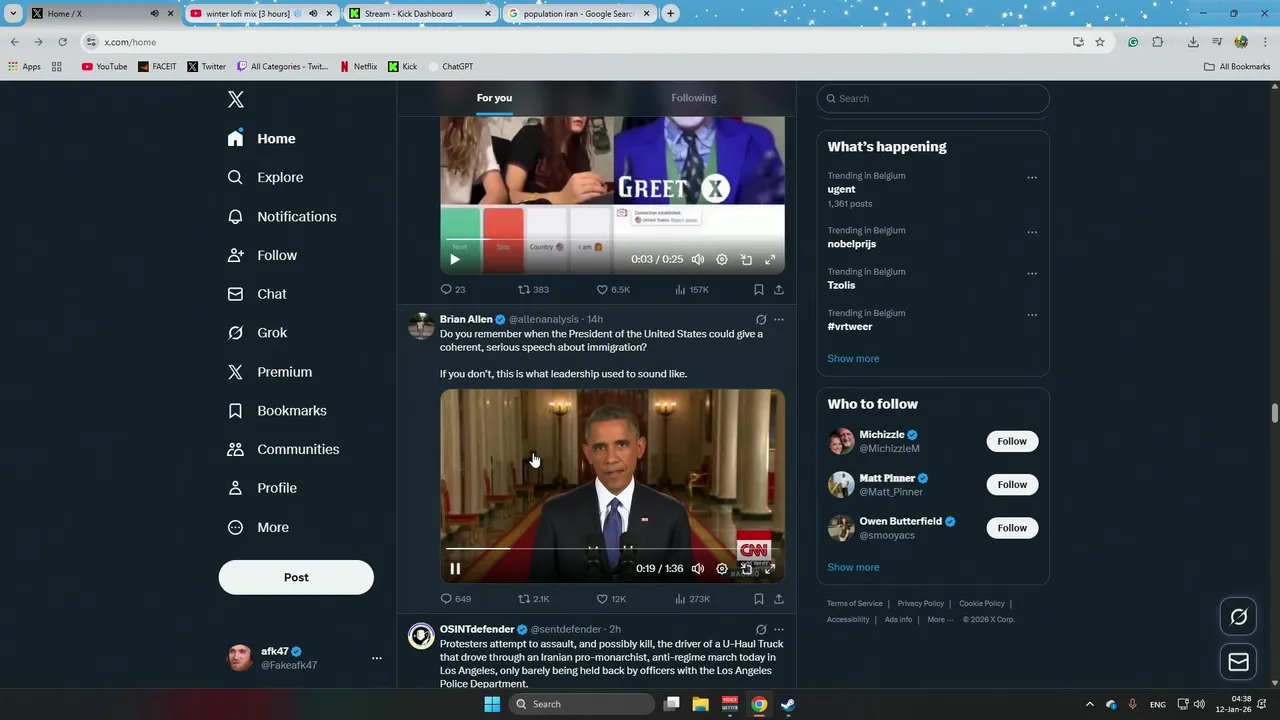
Task: Reply to post with 649 comments
Action: tap(456, 599)
